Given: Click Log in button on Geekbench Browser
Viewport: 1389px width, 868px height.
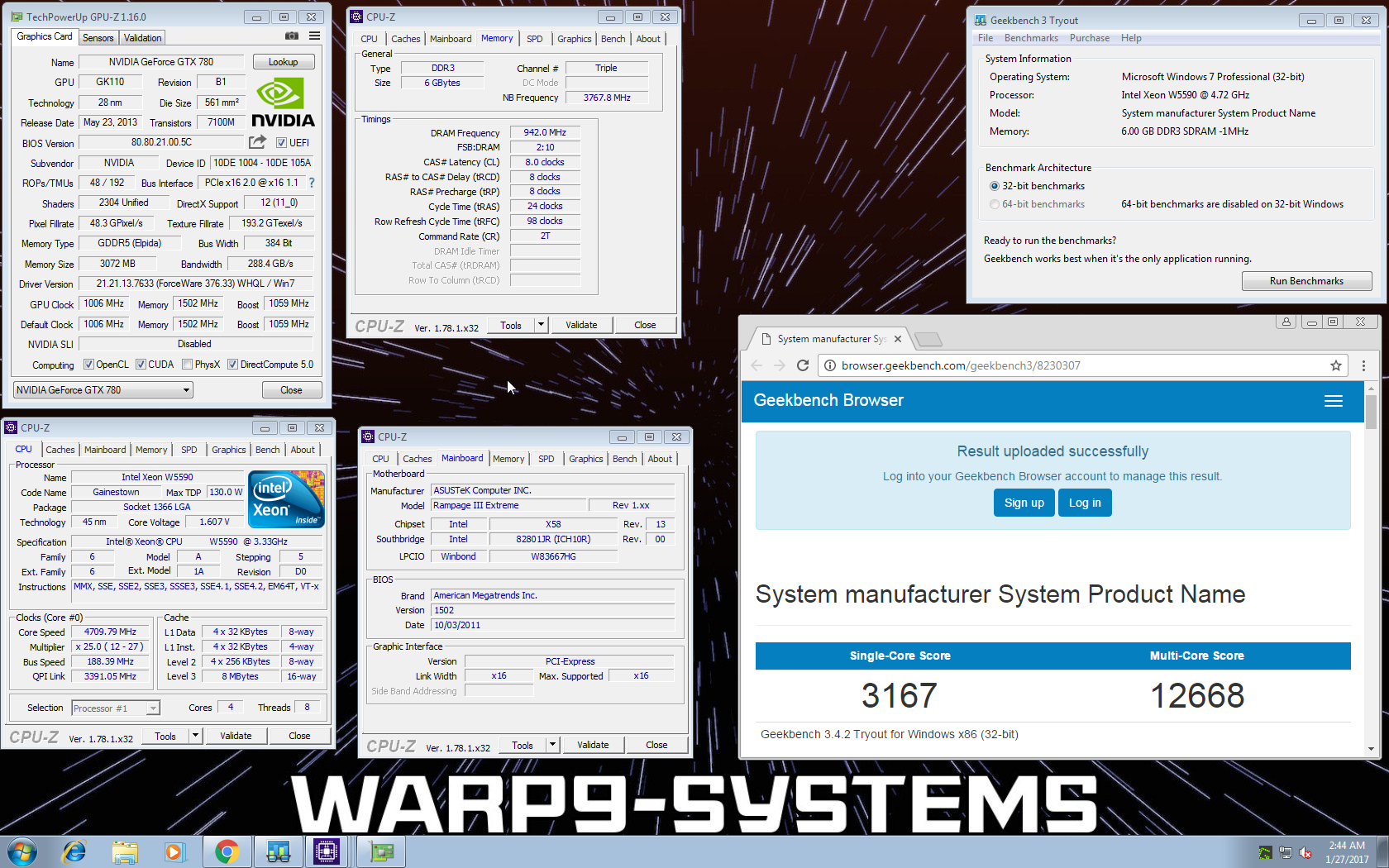Looking at the screenshot, I should point(1085,503).
